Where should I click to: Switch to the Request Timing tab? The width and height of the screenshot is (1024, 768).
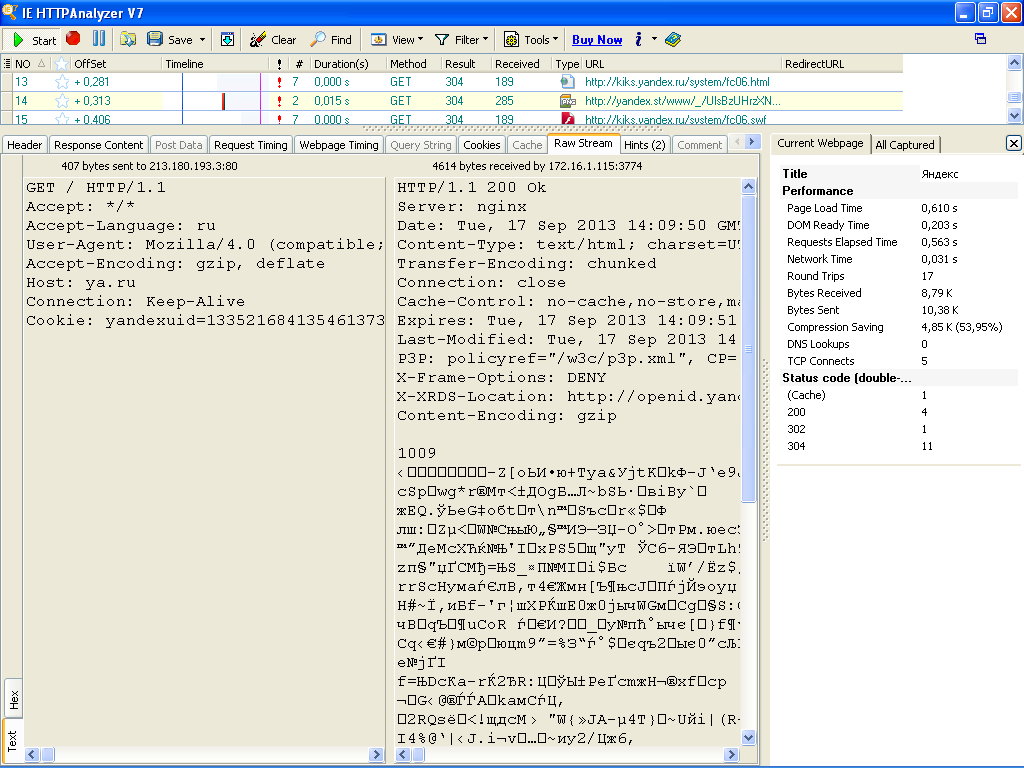(251, 145)
